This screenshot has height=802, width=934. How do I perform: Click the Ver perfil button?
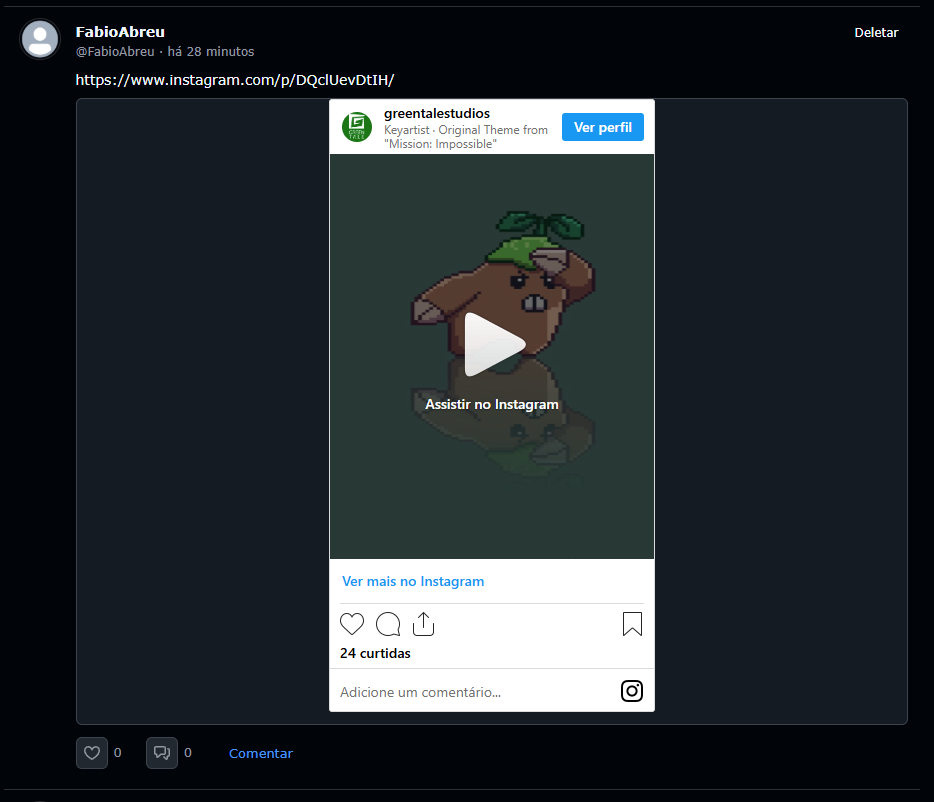click(x=602, y=127)
